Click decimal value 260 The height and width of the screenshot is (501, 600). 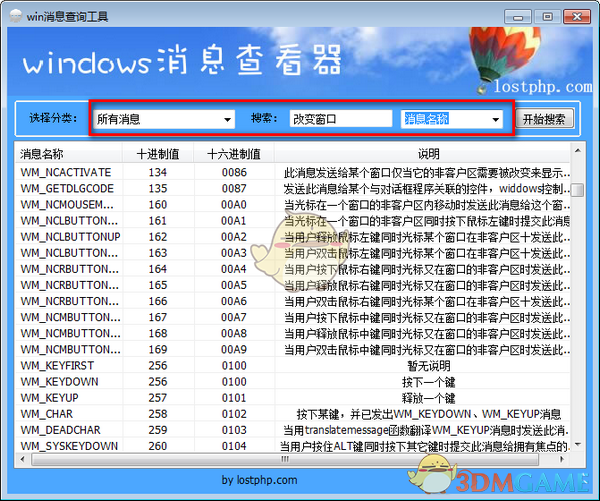click(158, 446)
